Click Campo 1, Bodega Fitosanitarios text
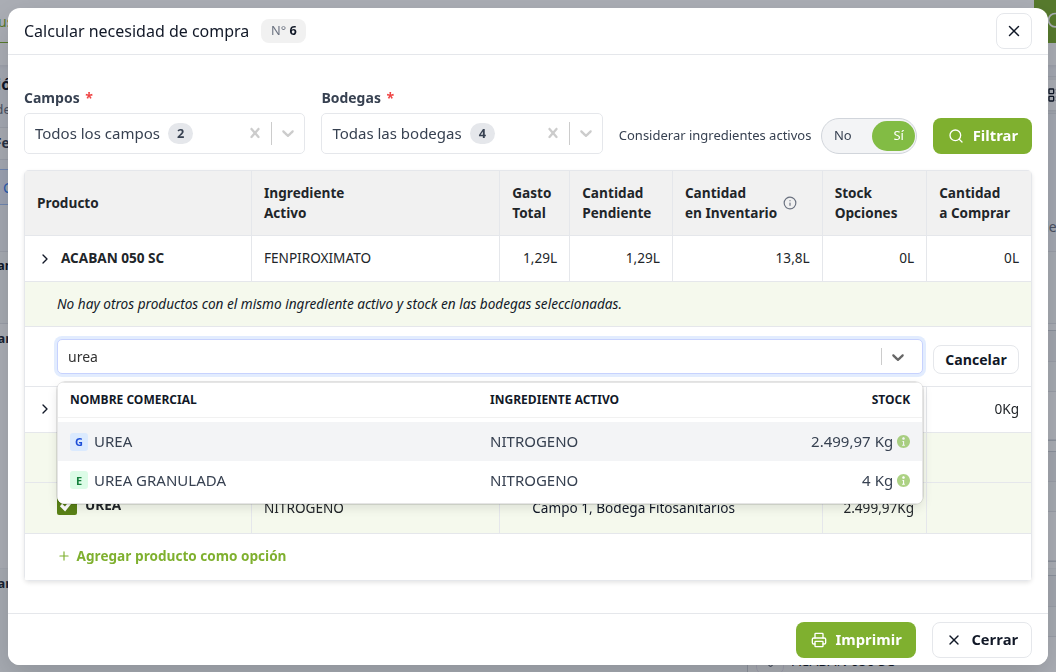1056x672 pixels. [x=633, y=508]
